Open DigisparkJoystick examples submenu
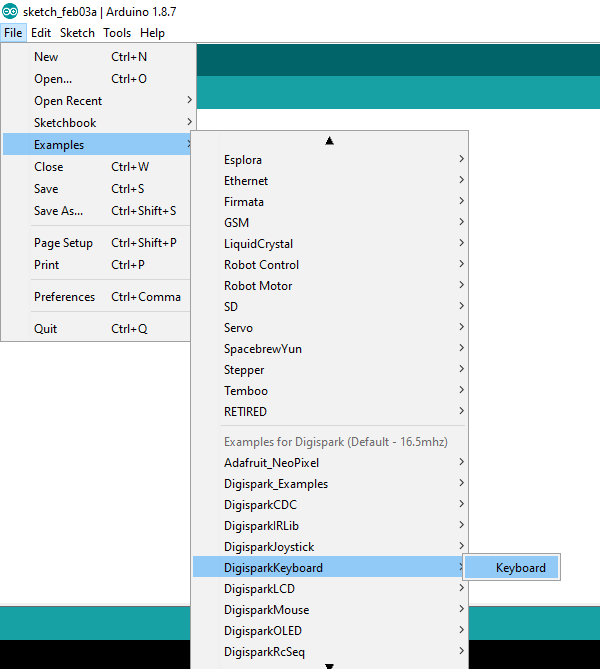The height and width of the screenshot is (669, 600). click(329, 547)
